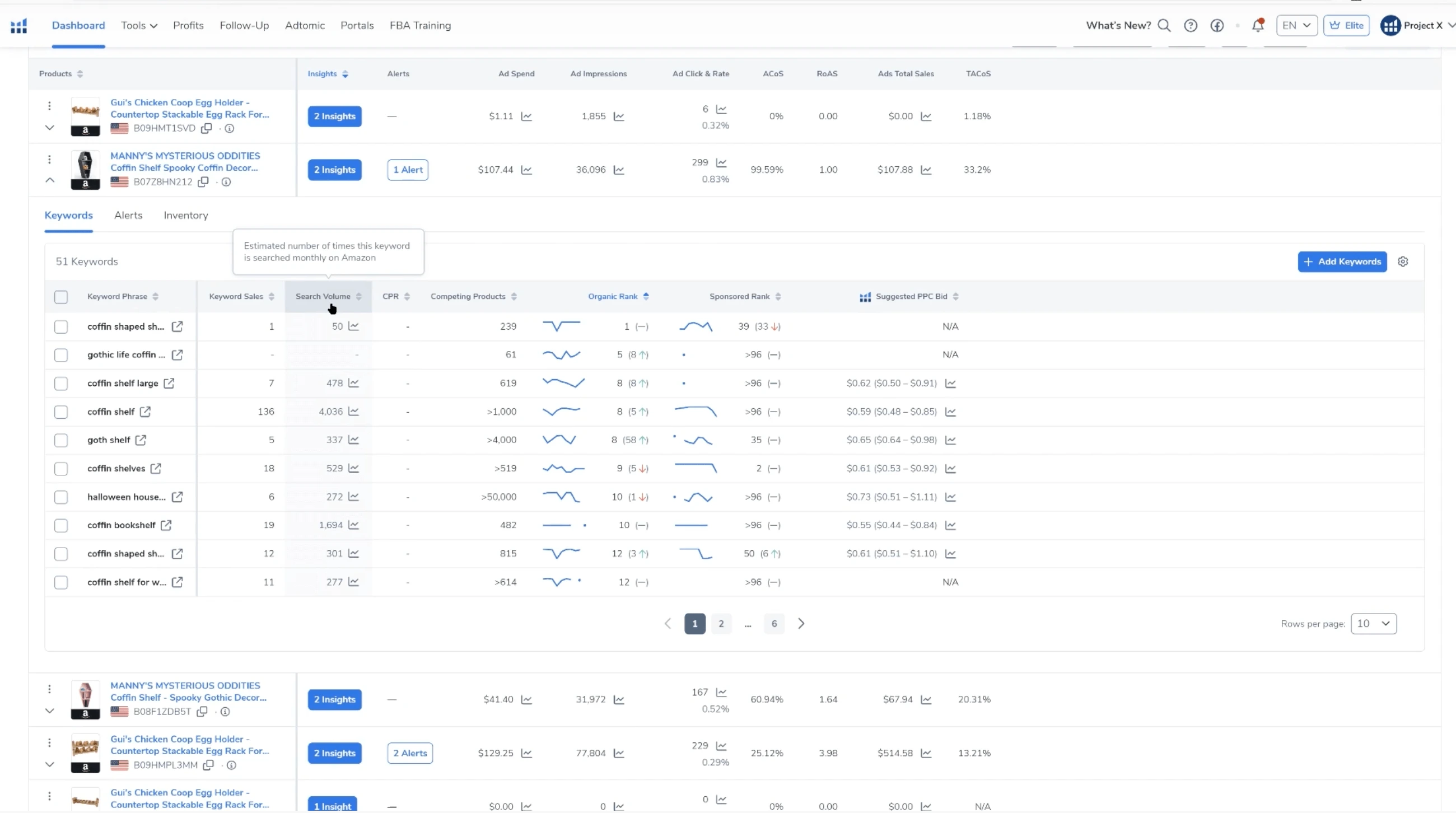
Task: Check the checkbox for the coffin shelf keyword
Action: click(x=61, y=412)
